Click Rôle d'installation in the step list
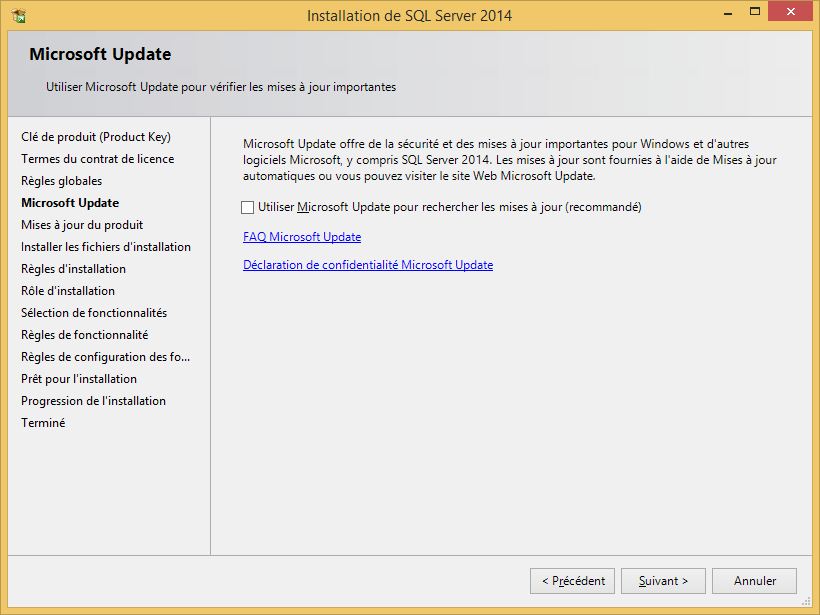Viewport: 820px width, 615px height. click(67, 291)
